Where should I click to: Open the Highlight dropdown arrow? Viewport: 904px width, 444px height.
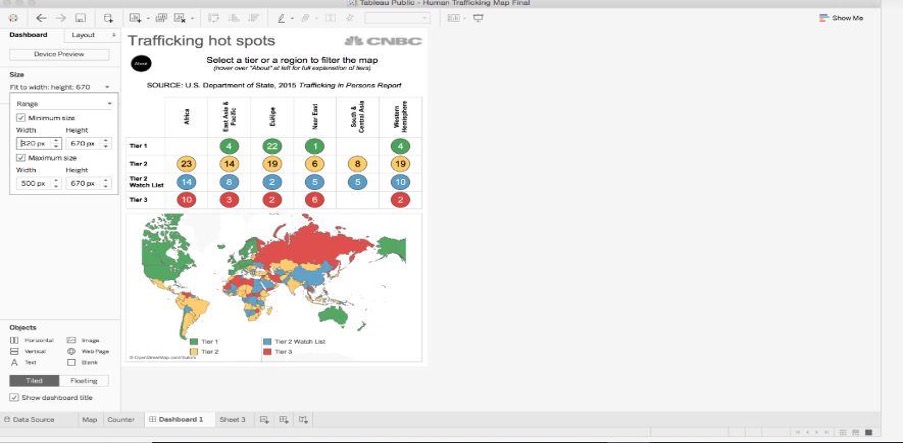click(292, 18)
